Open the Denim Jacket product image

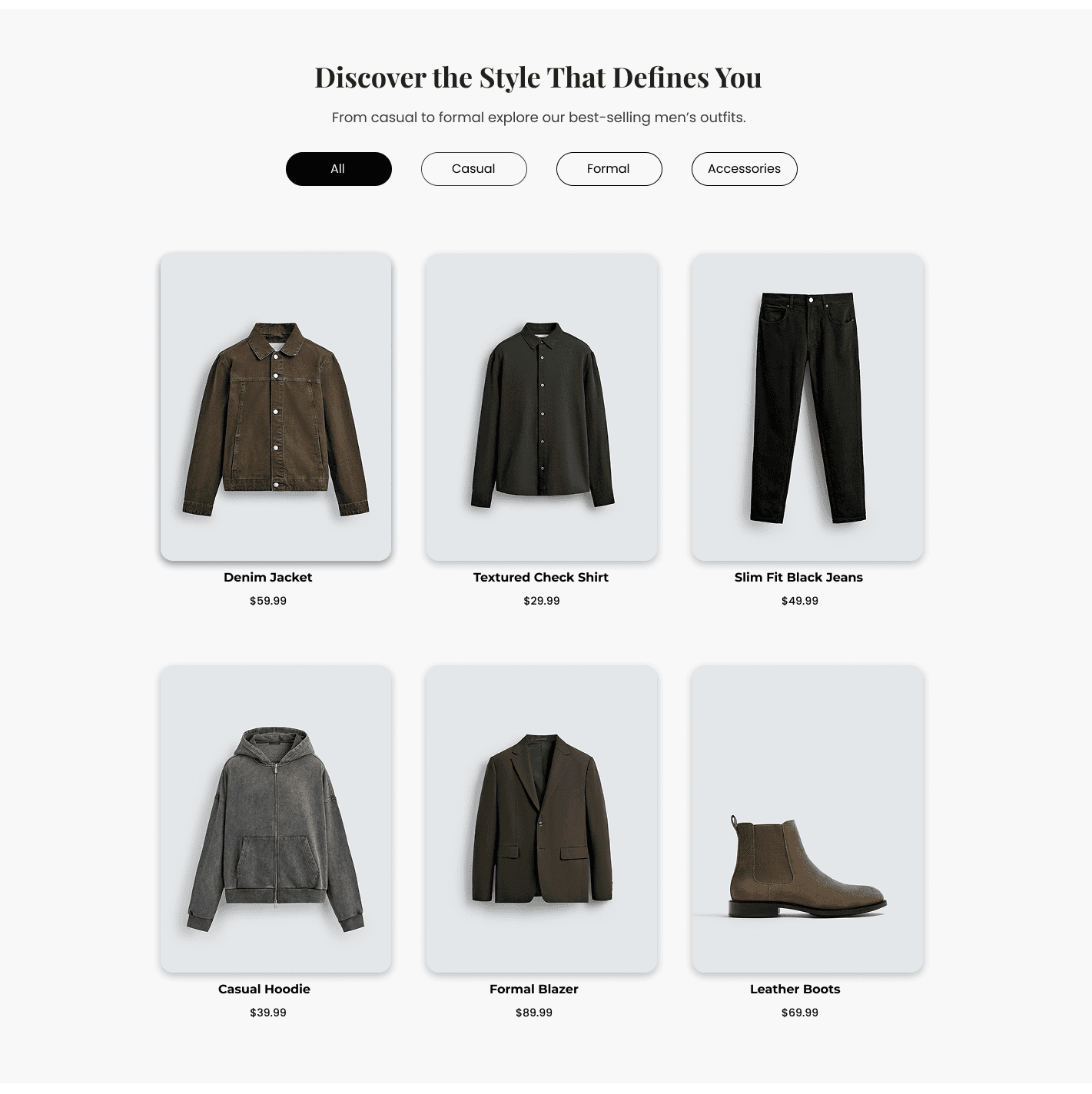click(x=276, y=406)
